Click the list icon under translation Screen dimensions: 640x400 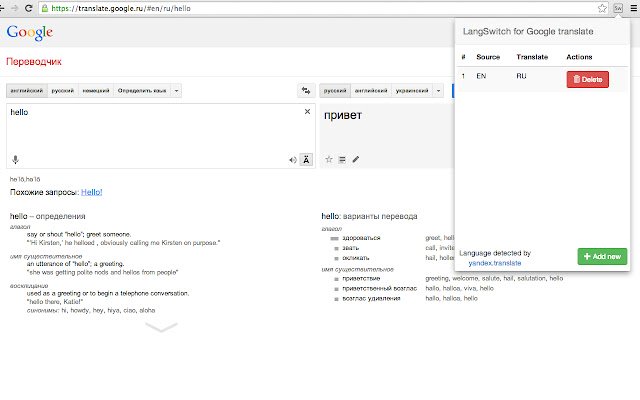[342, 160]
